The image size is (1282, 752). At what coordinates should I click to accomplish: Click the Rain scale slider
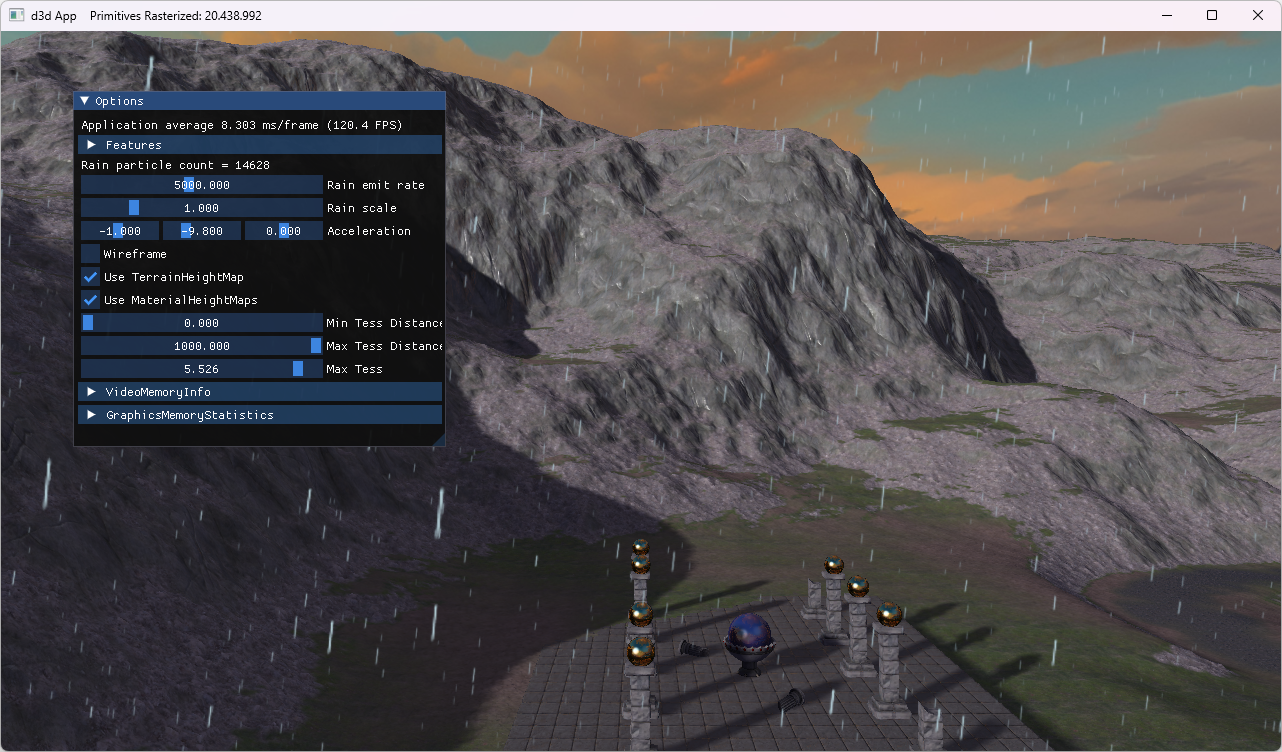click(x=200, y=207)
